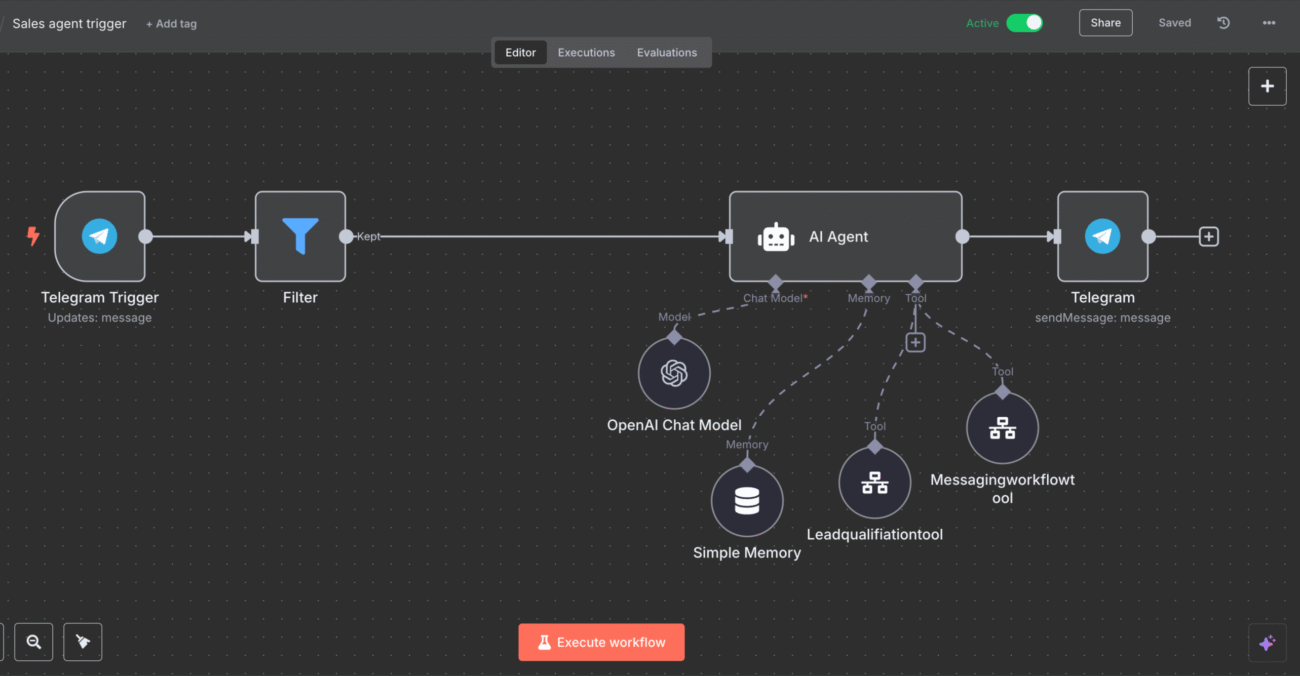Open the Evaluations tab
The height and width of the screenshot is (676, 1300).
666,52
